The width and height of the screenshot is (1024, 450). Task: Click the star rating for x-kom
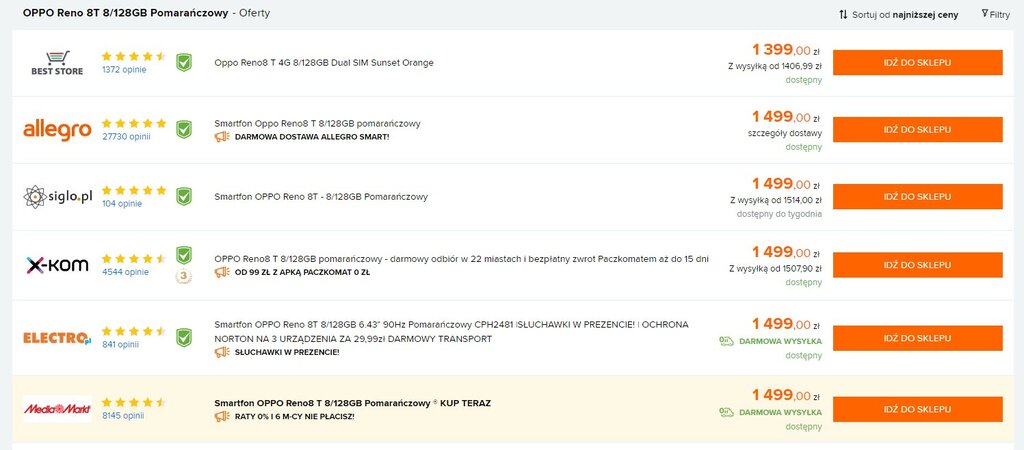(x=134, y=259)
